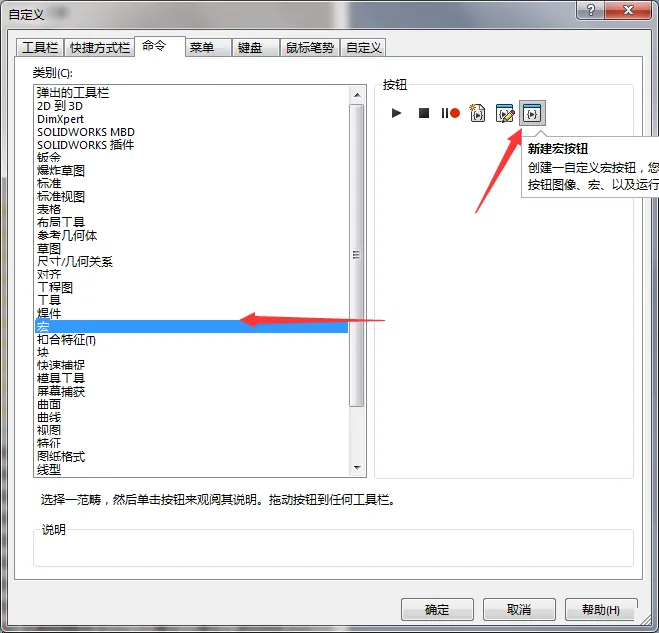Screen dimensions: 659x633
Task: Open the 快捷方式栏 tab
Action: [x=100, y=47]
